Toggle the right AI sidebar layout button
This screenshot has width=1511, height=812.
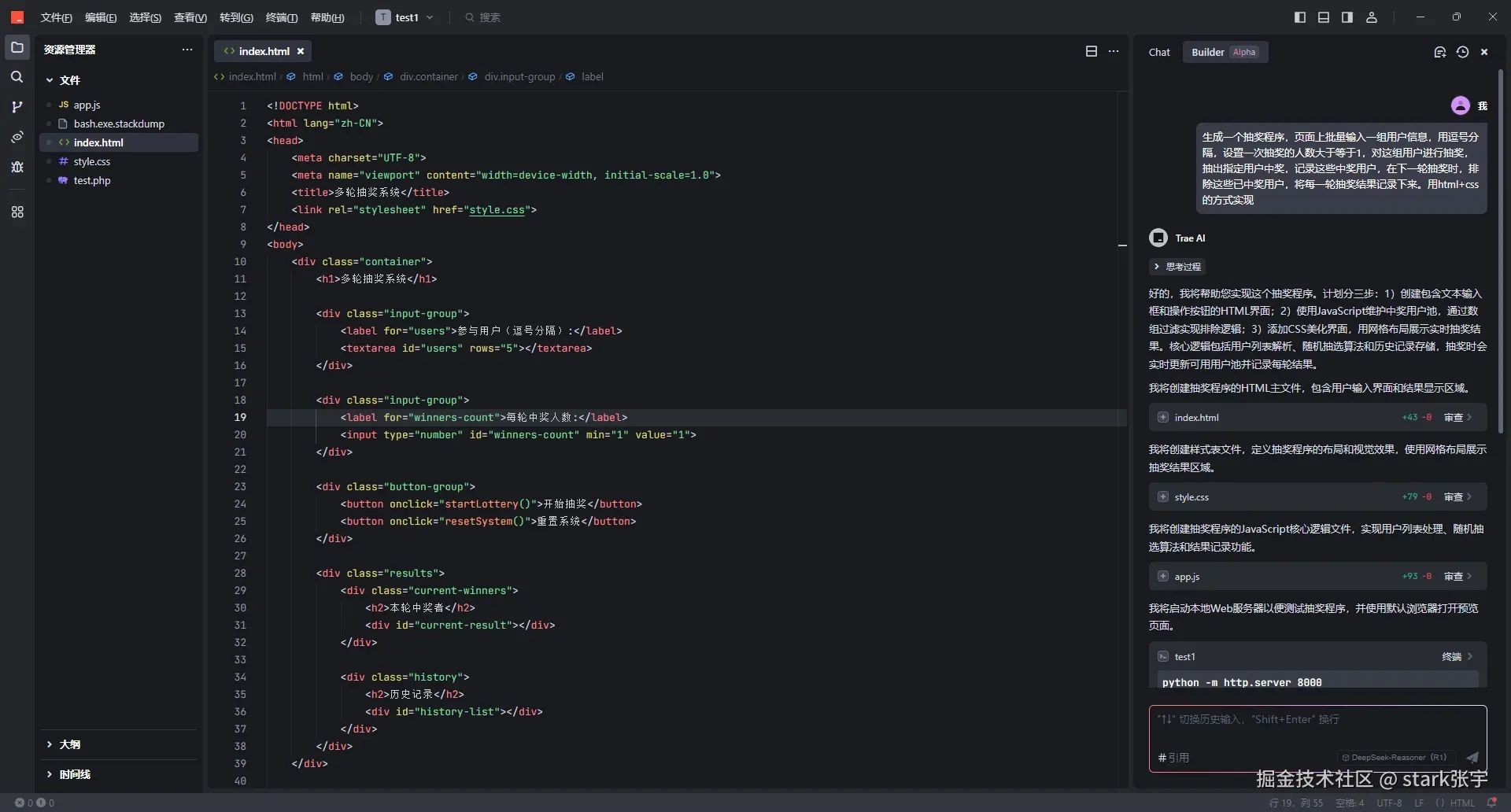point(1347,17)
